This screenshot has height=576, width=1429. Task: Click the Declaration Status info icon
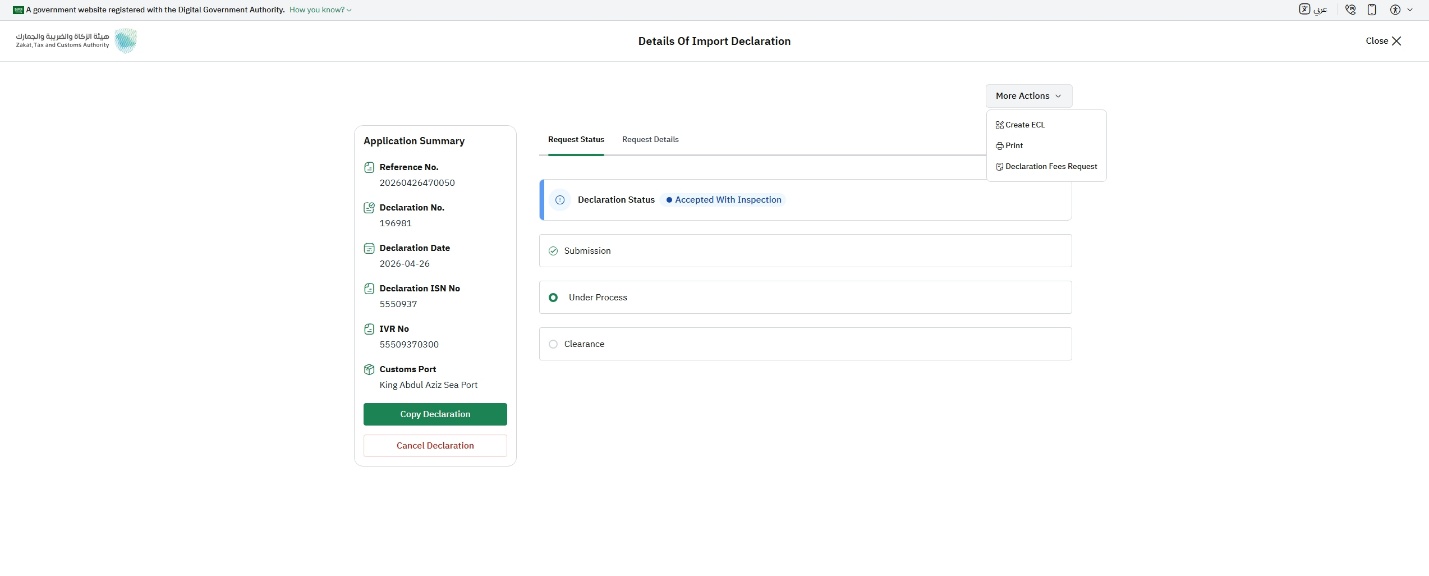click(560, 200)
